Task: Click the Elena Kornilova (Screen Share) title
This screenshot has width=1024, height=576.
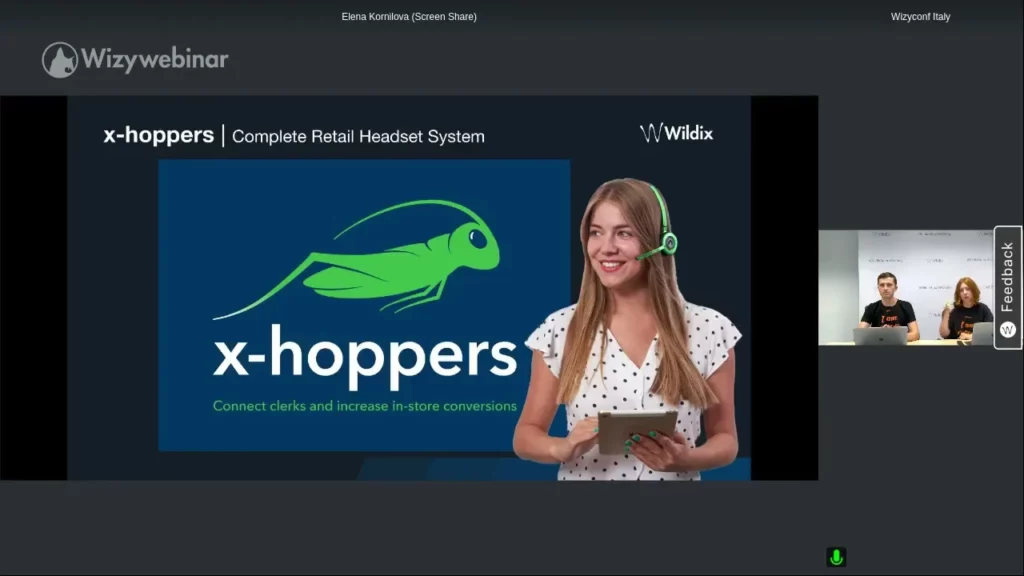Action: pos(409,17)
